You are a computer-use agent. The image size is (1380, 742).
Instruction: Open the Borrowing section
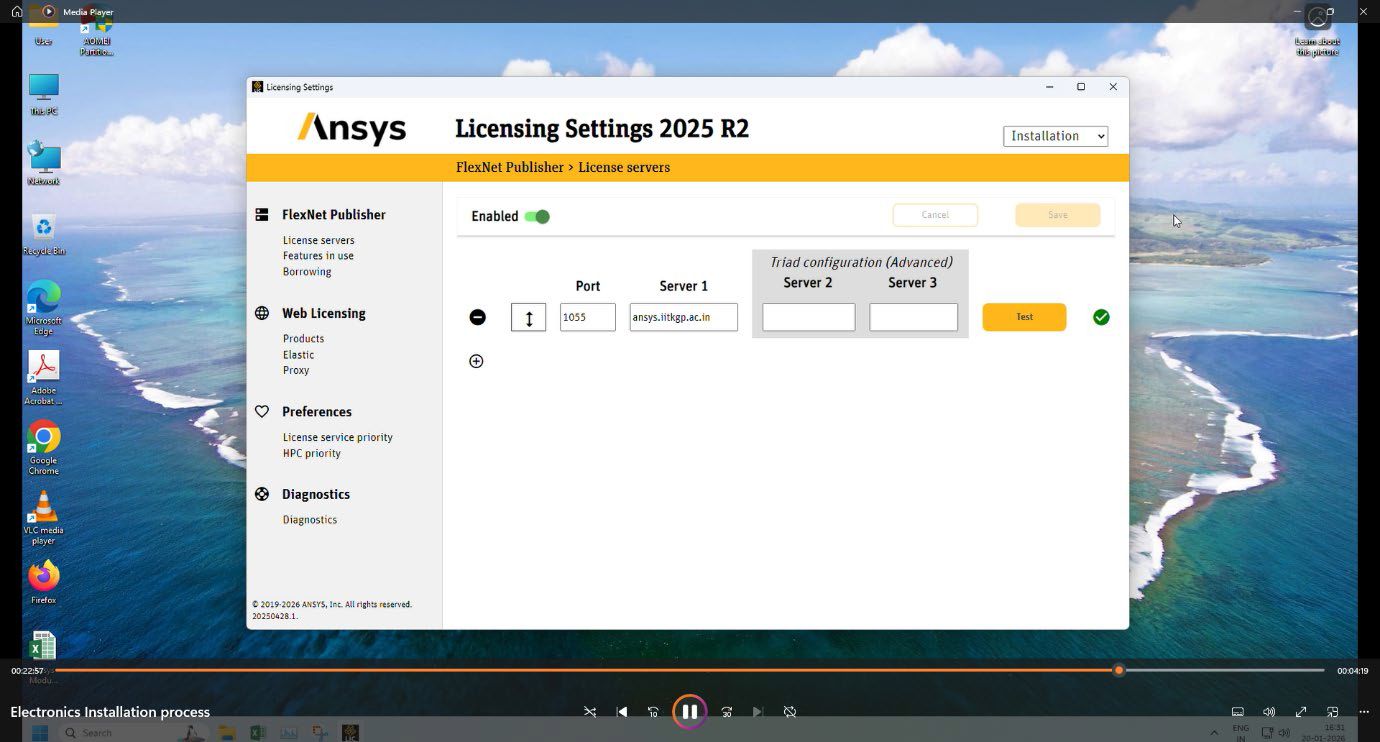pos(307,272)
